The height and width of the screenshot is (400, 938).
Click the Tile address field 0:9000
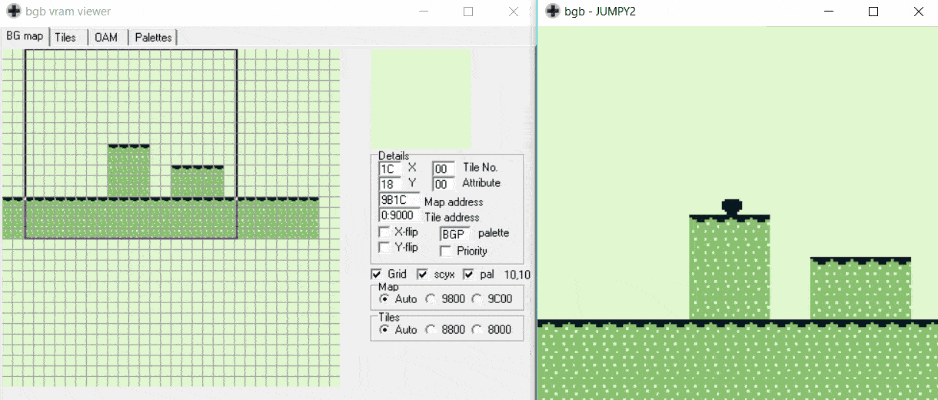click(x=399, y=216)
